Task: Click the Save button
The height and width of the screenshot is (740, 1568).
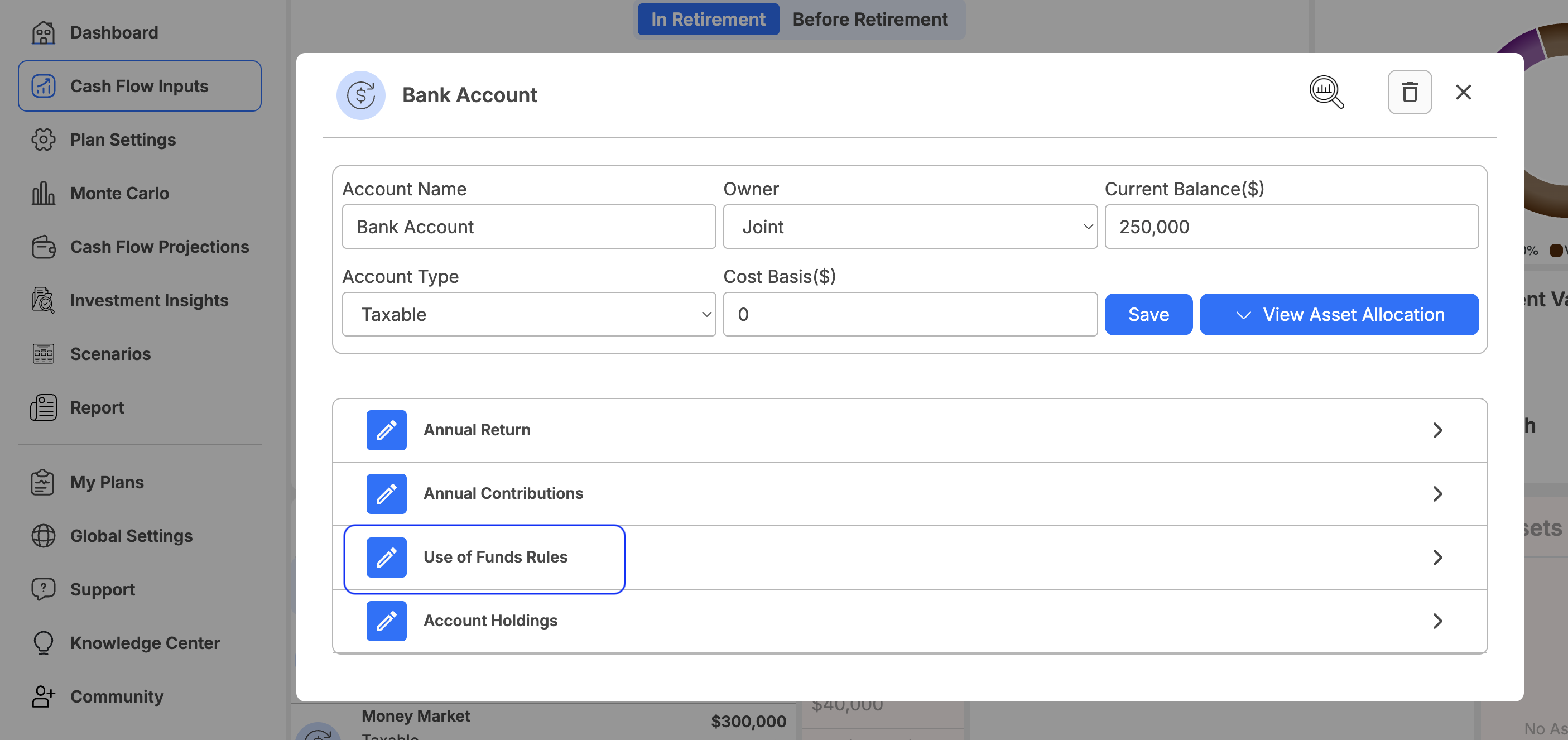Action: point(1148,314)
